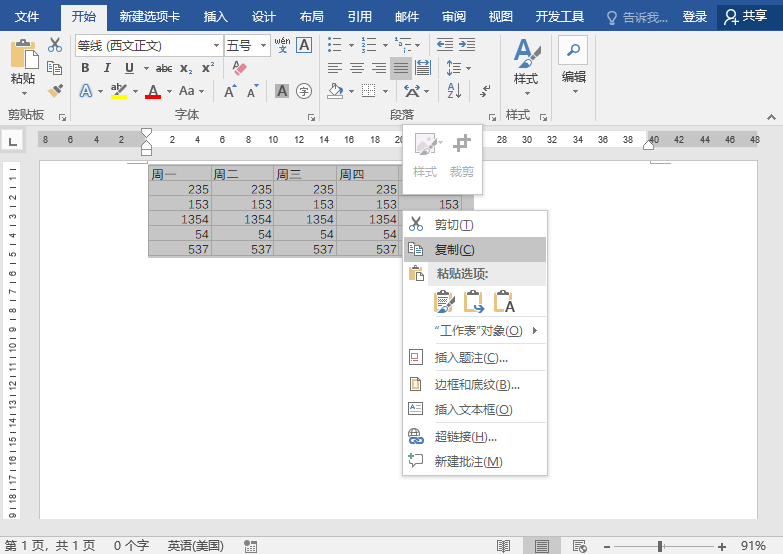
Task: Expand the font size dropdown
Action: point(264,46)
